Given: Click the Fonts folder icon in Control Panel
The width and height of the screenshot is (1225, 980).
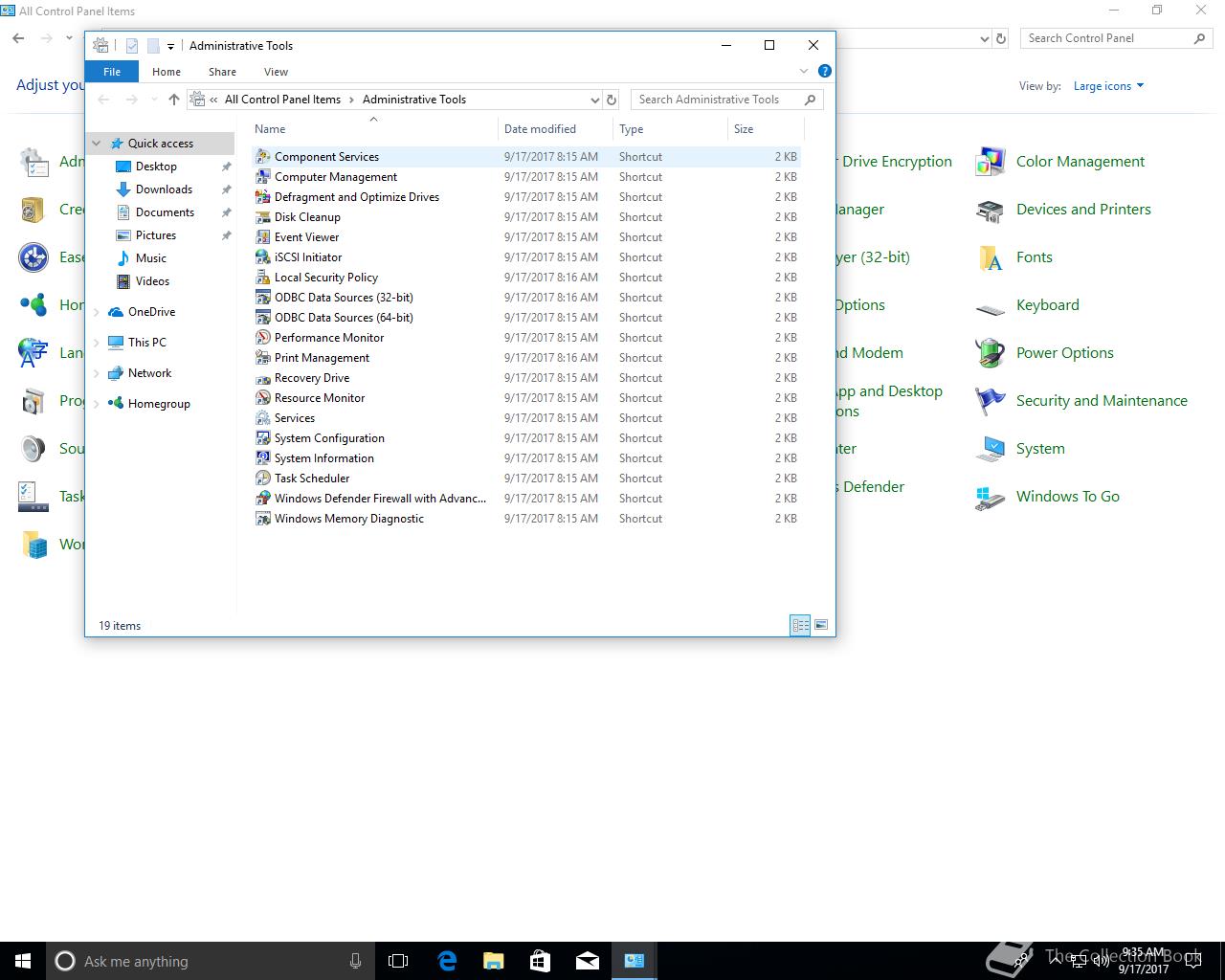Looking at the screenshot, I should (990, 257).
